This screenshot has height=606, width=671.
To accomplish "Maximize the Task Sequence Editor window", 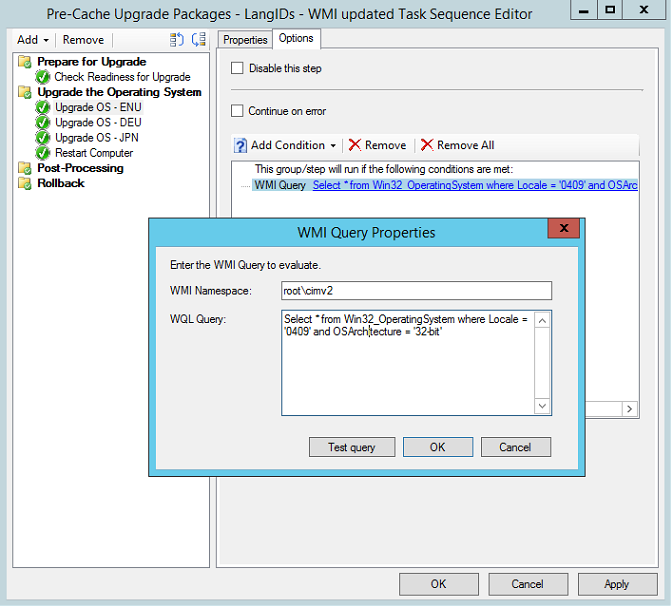I will pos(610,9).
